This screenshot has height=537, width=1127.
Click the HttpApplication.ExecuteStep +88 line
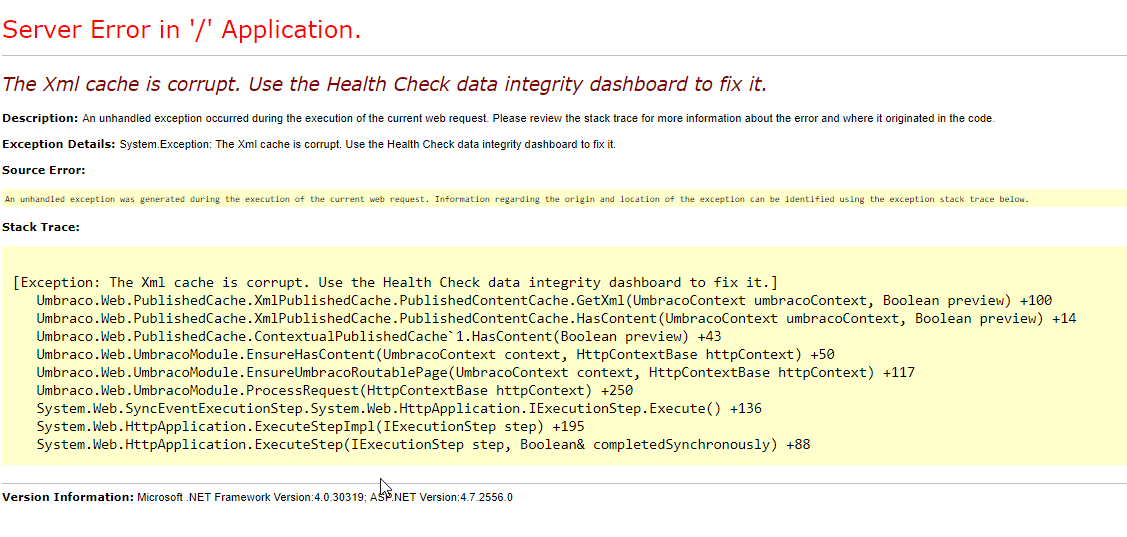(423, 444)
